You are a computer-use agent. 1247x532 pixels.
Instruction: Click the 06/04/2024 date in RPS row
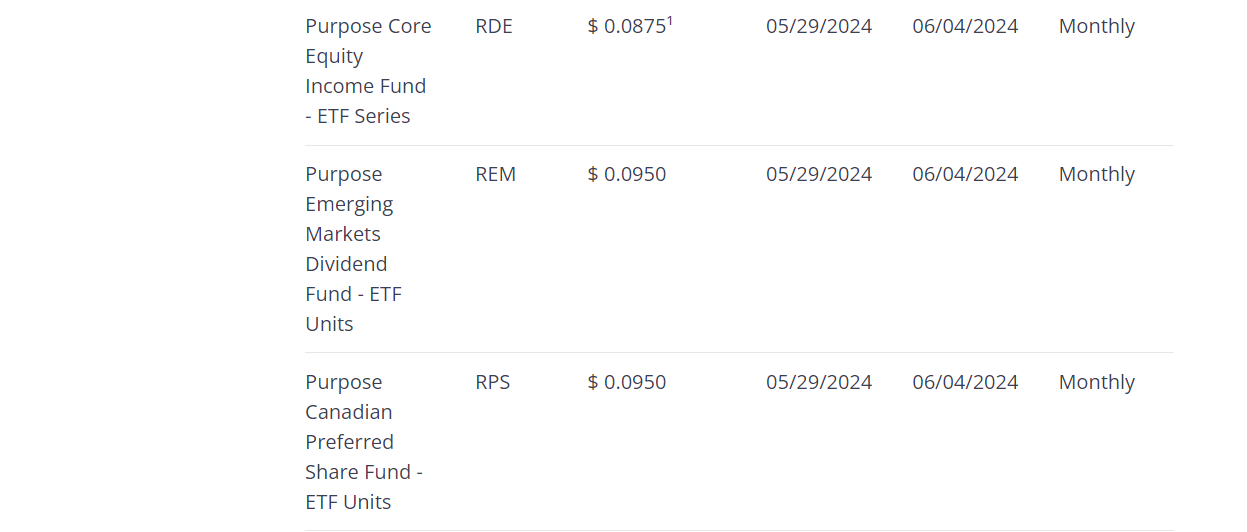pyautogui.click(x=965, y=383)
